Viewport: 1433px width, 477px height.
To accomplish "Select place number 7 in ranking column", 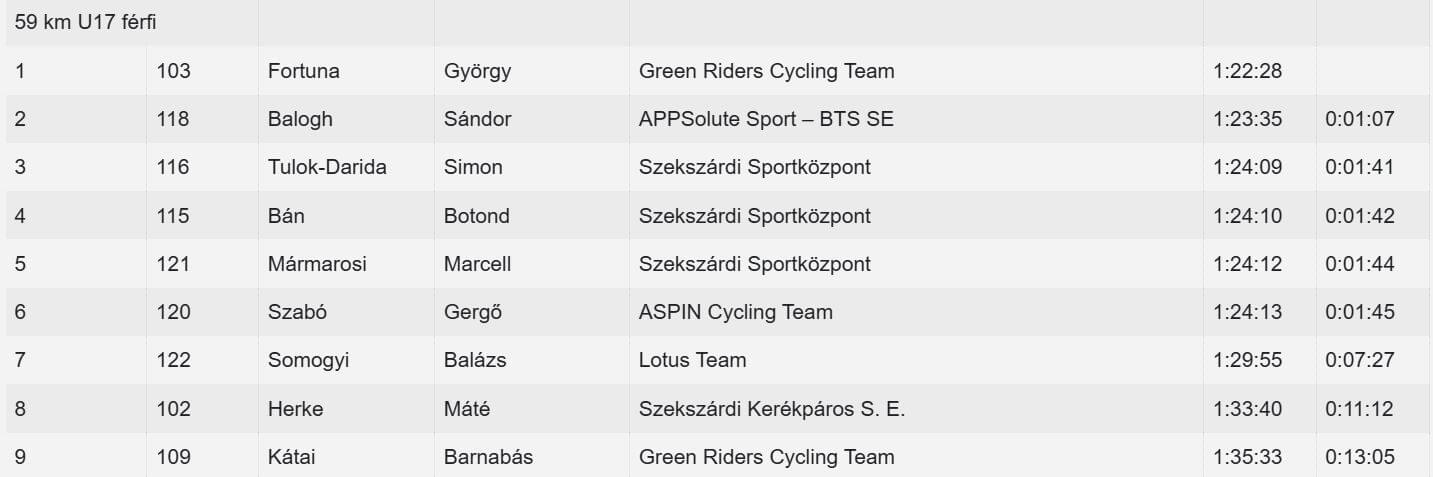I will (x=20, y=360).
